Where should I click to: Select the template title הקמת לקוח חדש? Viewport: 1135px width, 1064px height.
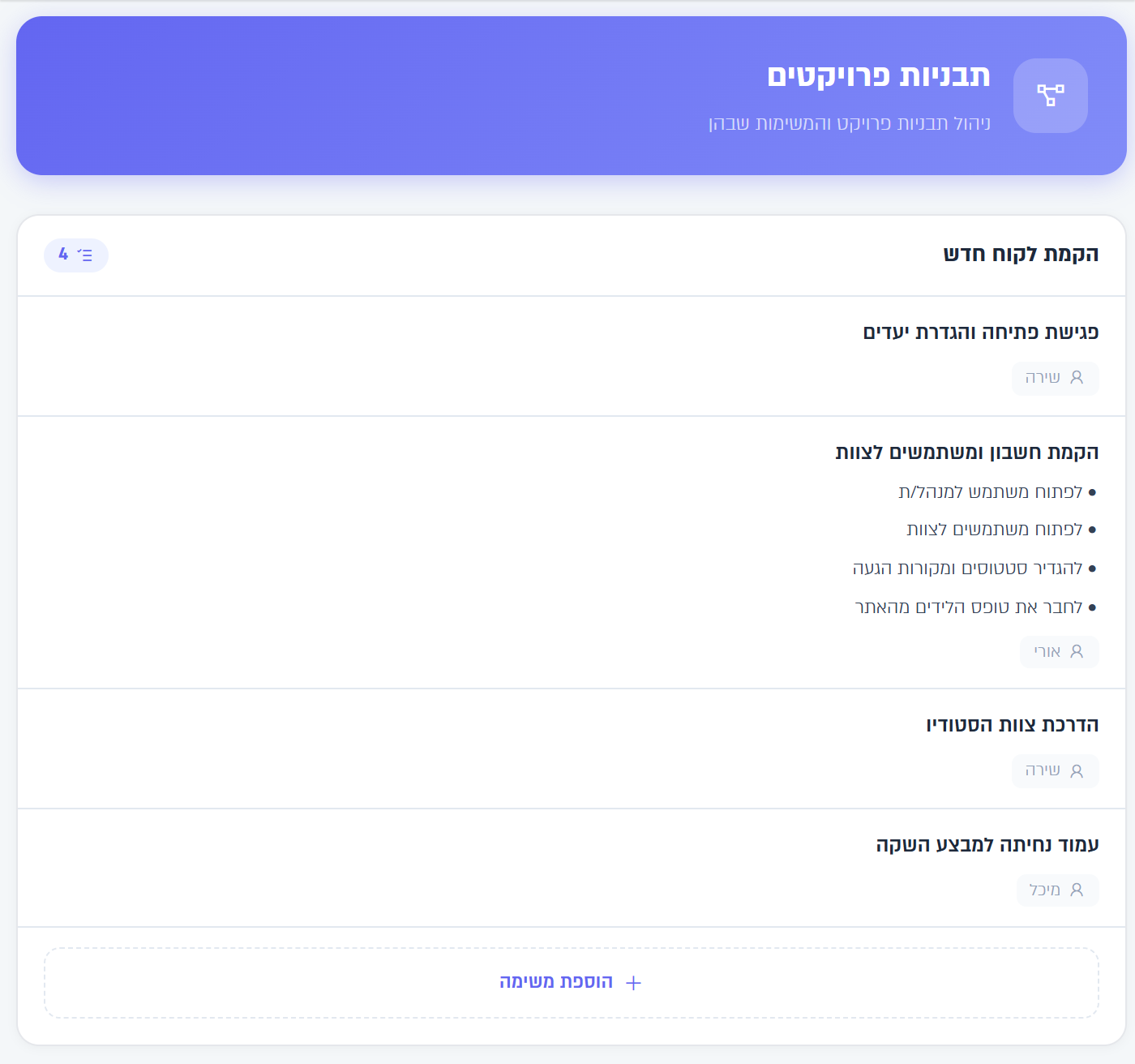click(x=1021, y=254)
